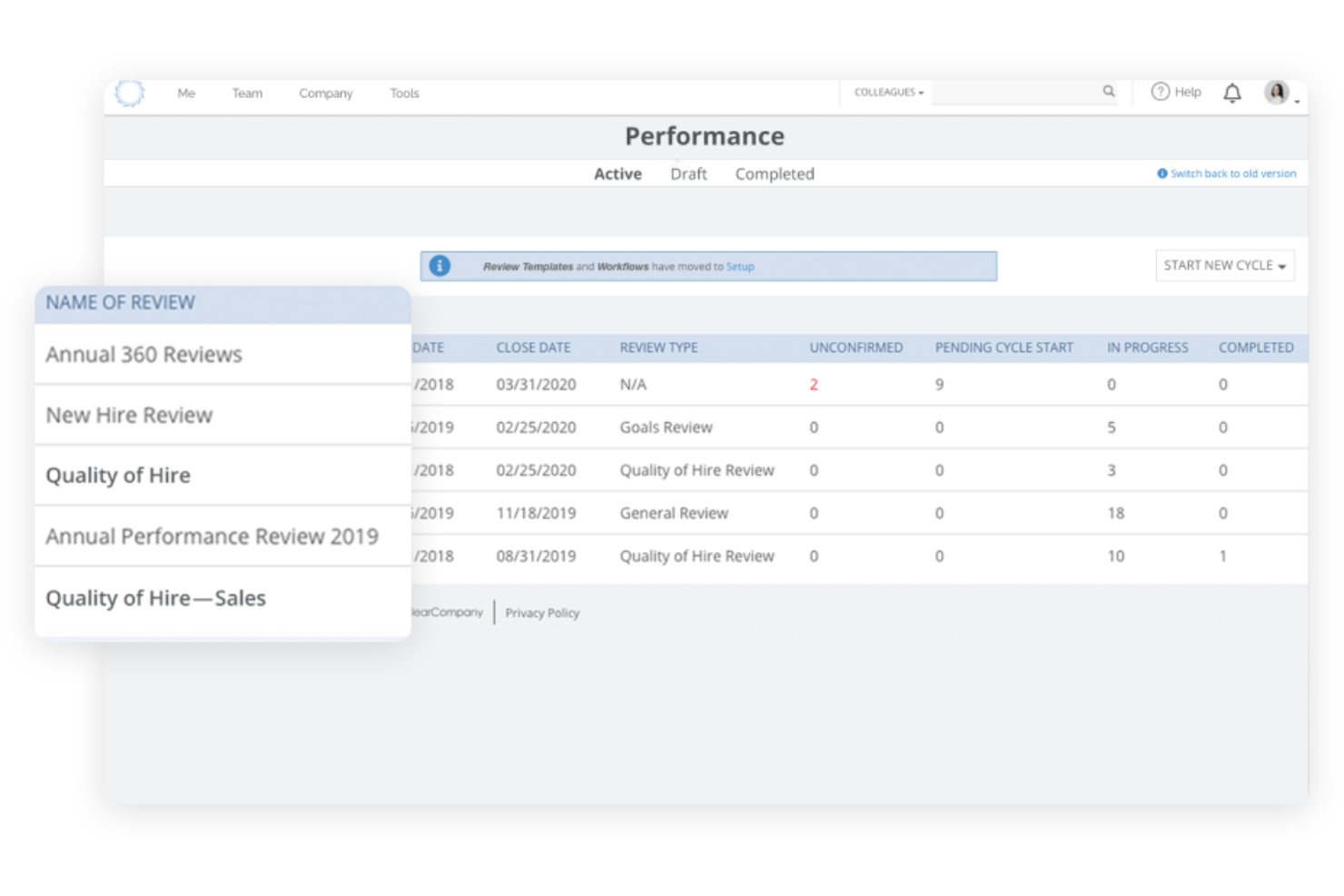Screen dimensions: 1344x896
Task: Click close date 08/31/2019
Action: pyautogui.click(x=536, y=556)
